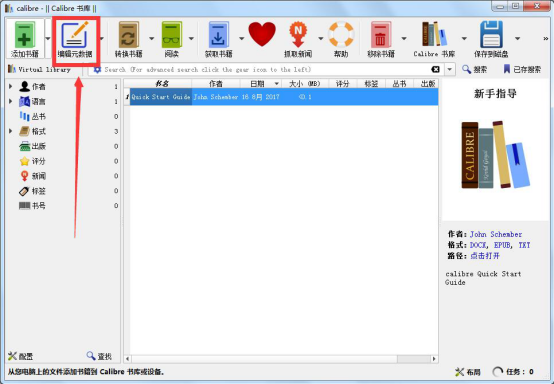Image resolution: width=554 pixels, height=384 pixels.
Task: Click Layout (布局) button in status bar
Action: 468,372
